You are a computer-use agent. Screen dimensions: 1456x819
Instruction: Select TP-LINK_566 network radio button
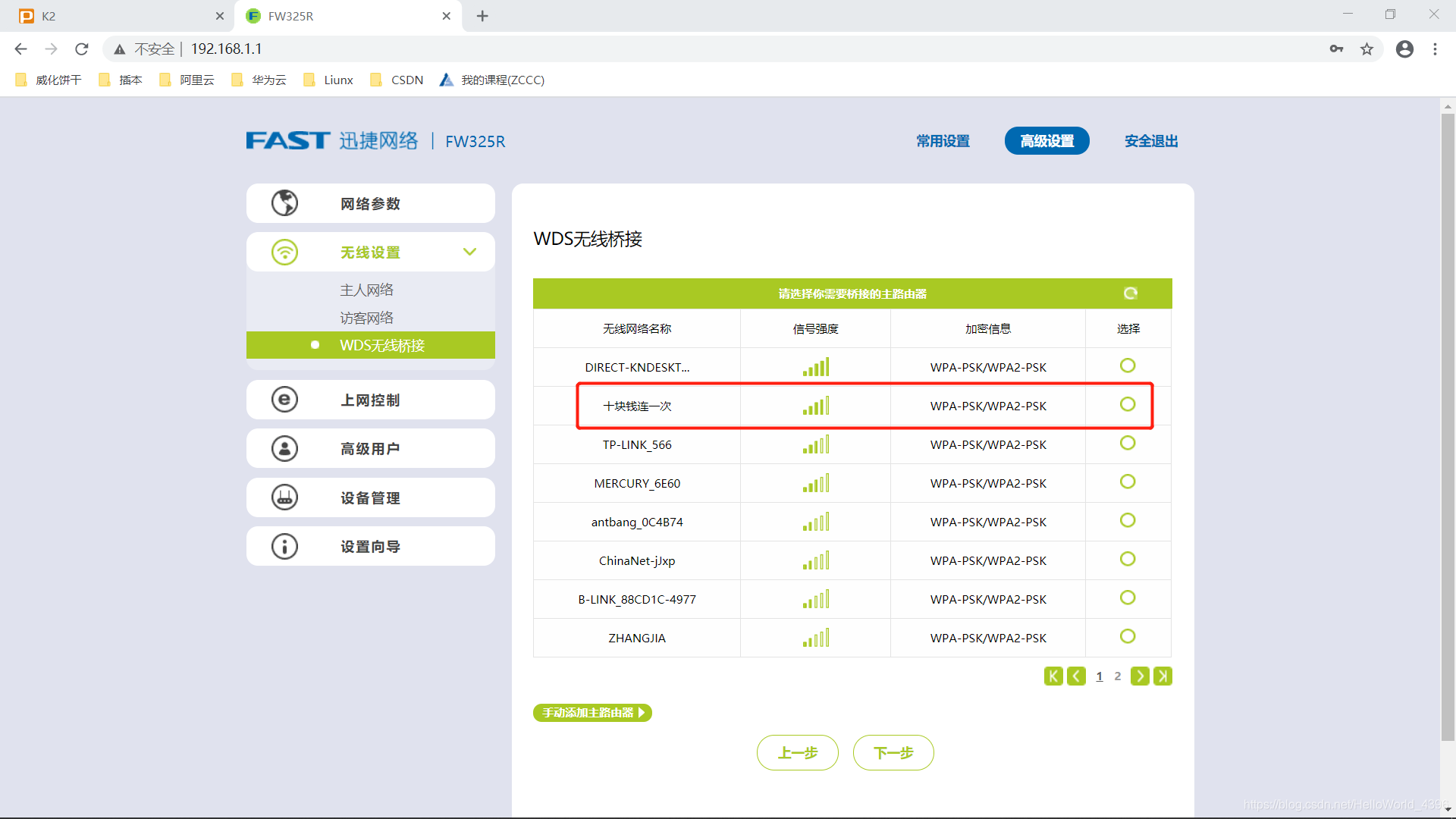pyautogui.click(x=1128, y=443)
